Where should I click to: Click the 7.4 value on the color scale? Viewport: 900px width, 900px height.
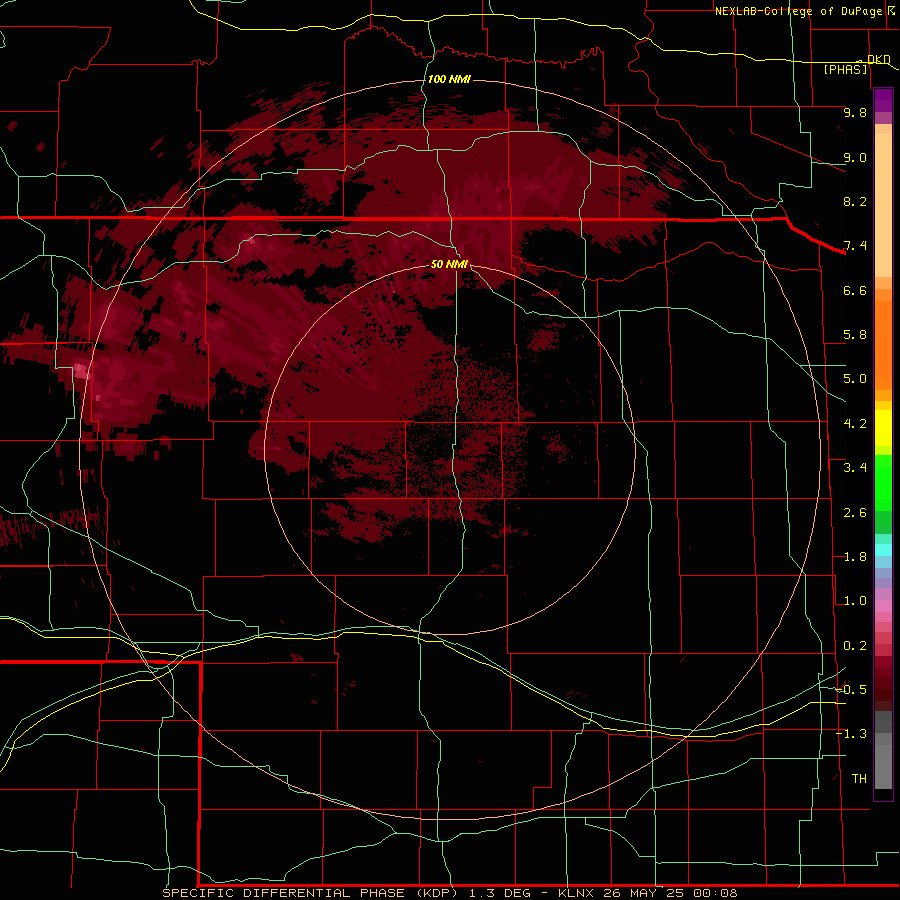click(x=855, y=246)
